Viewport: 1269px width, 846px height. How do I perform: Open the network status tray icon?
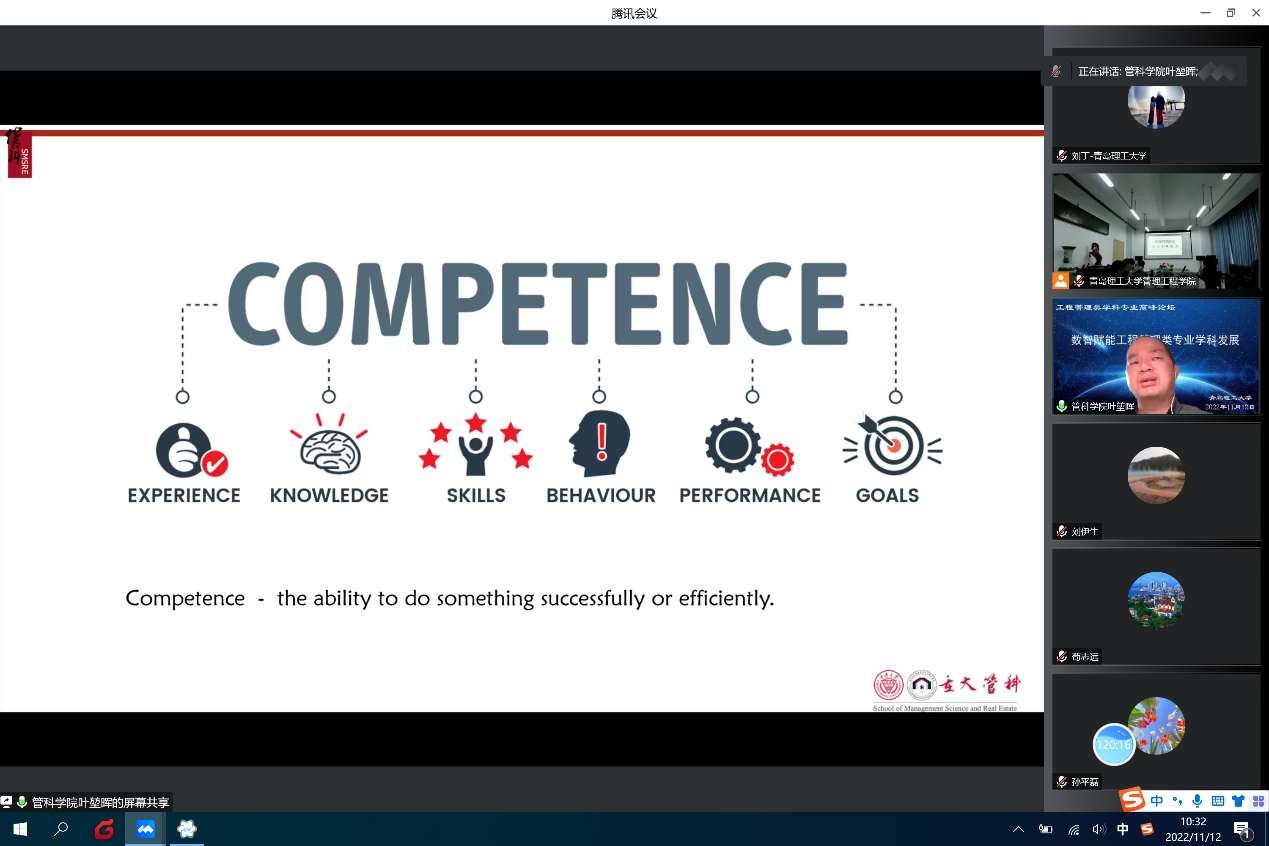[x=1073, y=829]
